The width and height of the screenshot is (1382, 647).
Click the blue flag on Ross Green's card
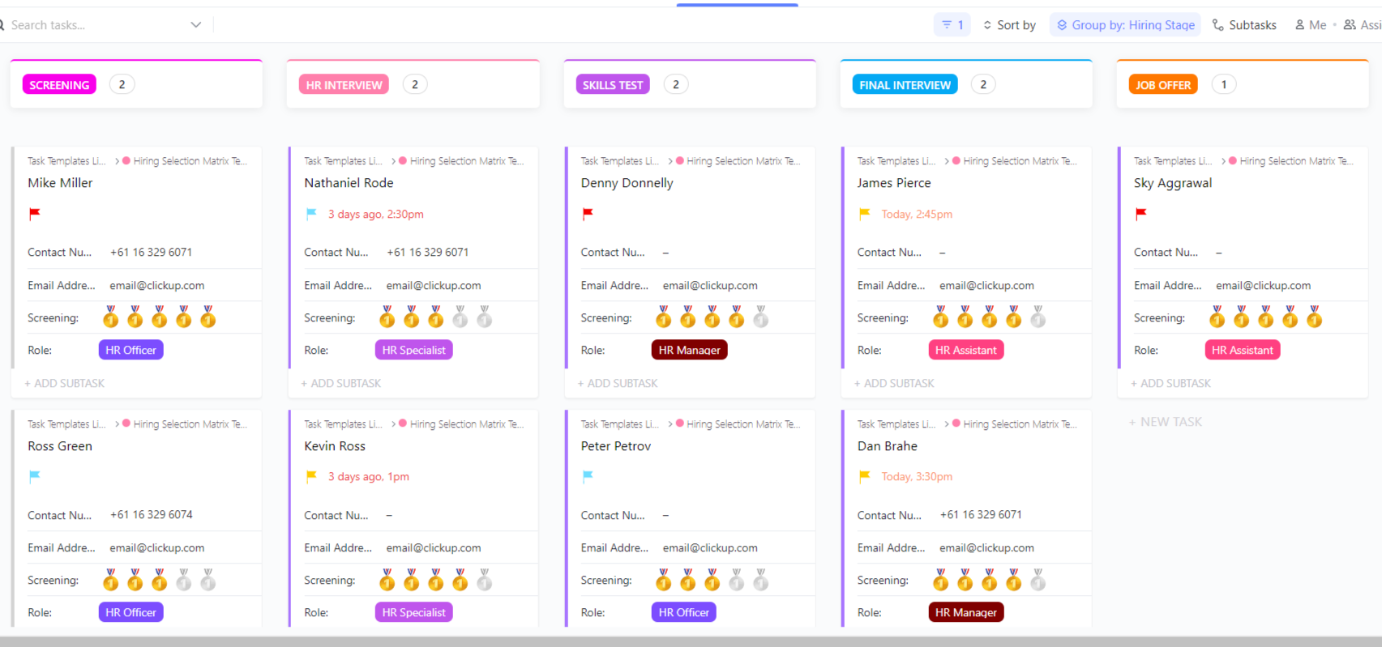tap(33, 477)
